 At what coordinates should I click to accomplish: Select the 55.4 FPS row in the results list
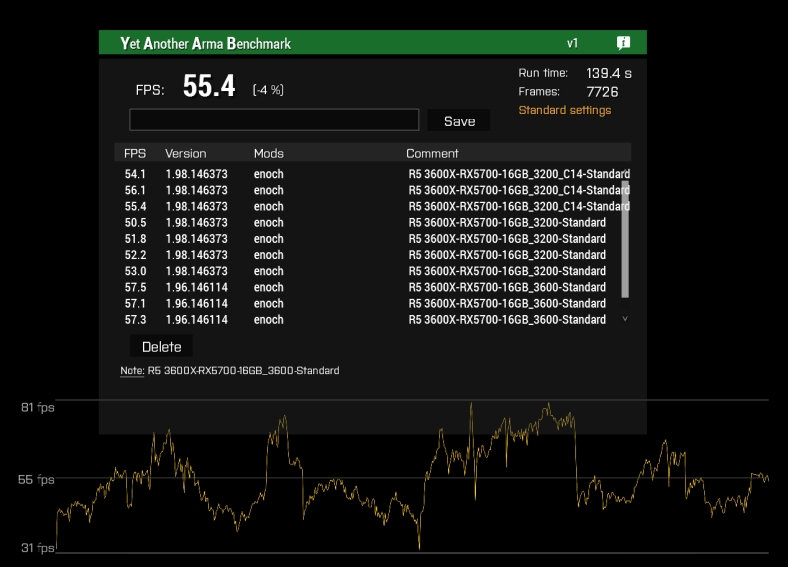coord(372,206)
